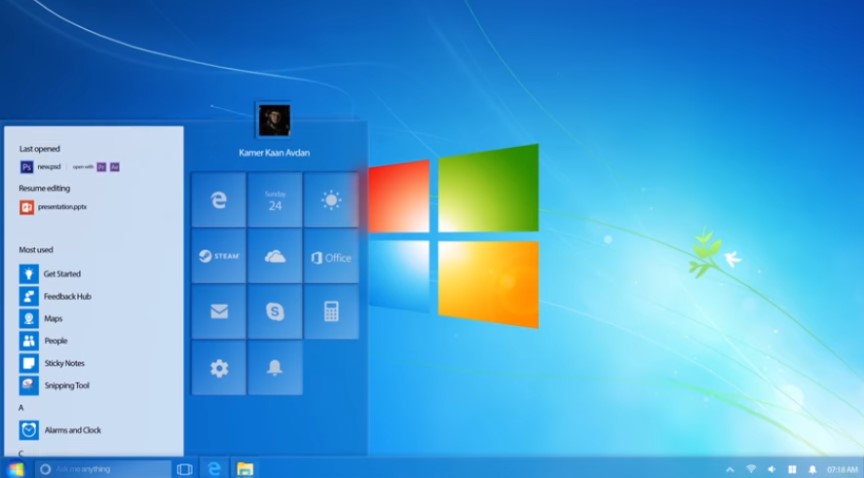864x478 pixels.
Task: Open the Mail envelope tile
Action: [x=218, y=312]
